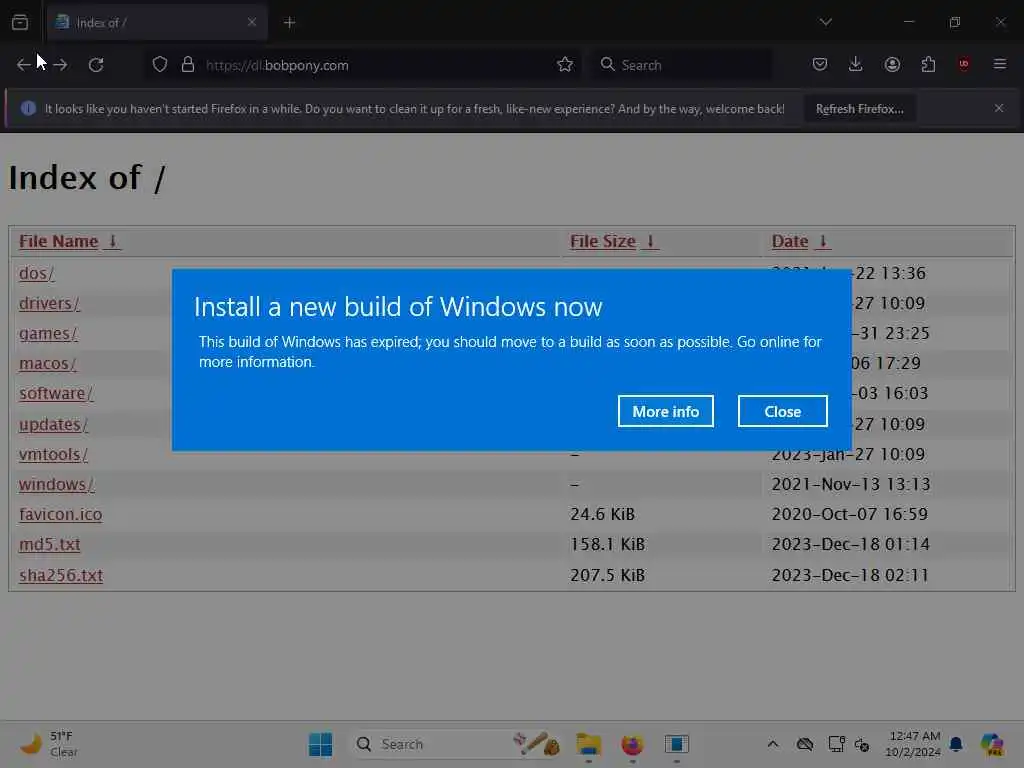Screen dimensions: 1024x768
Task: Open the sha256.txt file link
Action: tap(61, 575)
